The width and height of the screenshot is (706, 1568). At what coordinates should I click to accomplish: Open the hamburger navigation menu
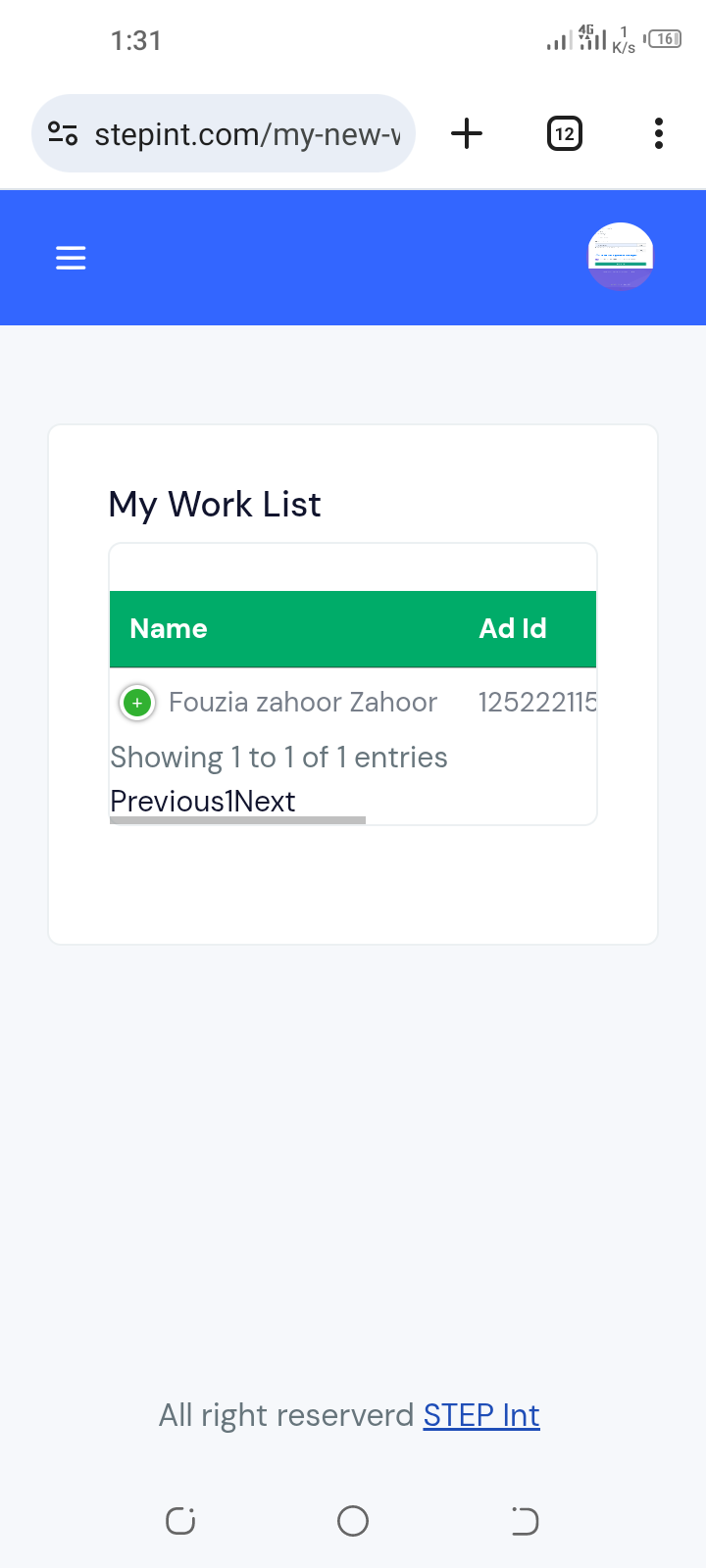[x=71, y=258]
